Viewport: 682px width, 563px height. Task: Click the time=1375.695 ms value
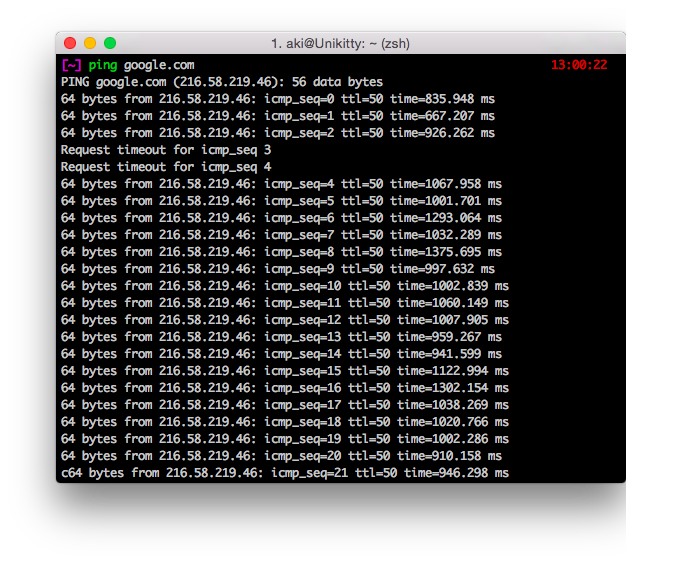click(446, 252)
